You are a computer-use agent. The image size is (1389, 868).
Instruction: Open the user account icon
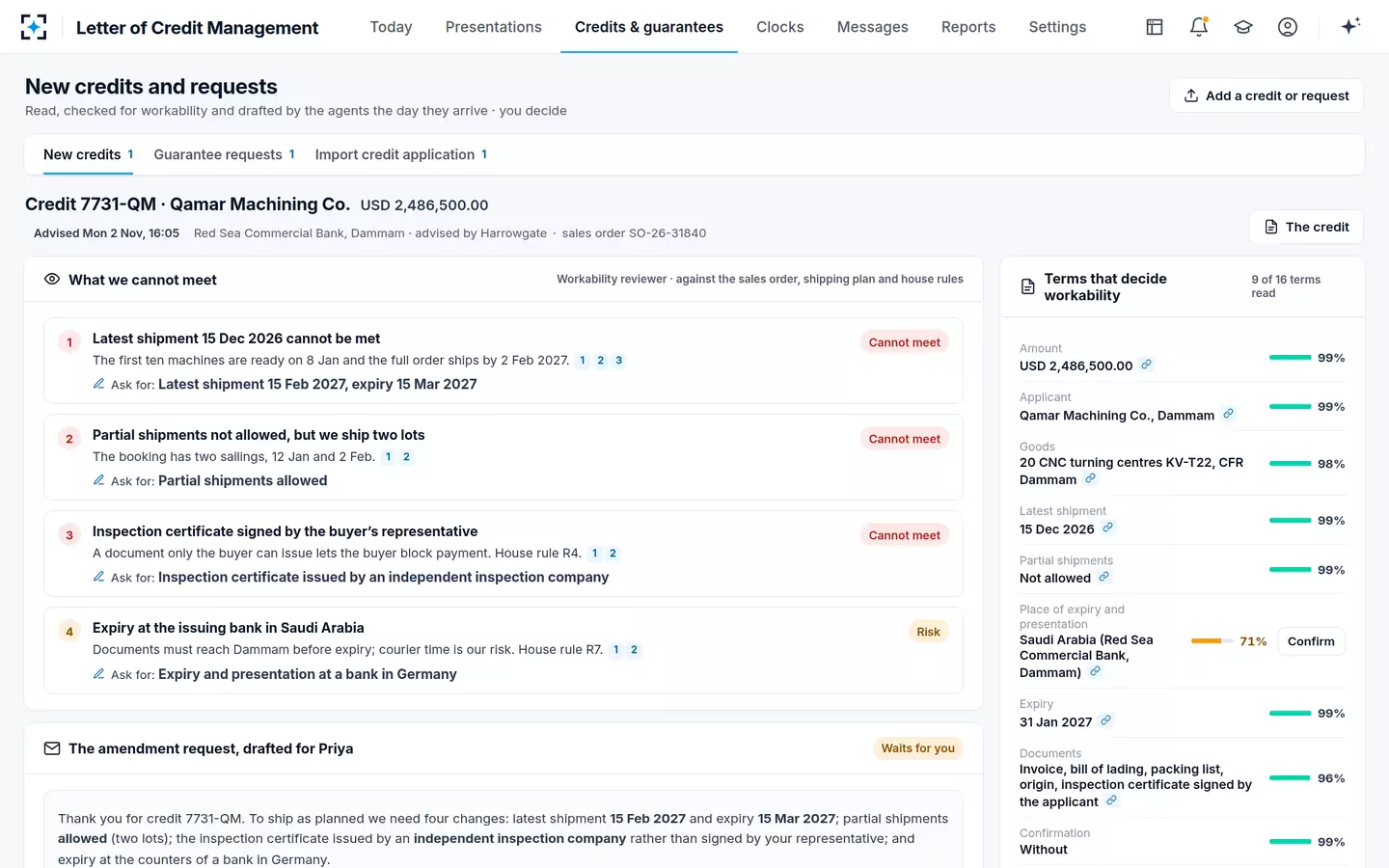coord(1288,27)
